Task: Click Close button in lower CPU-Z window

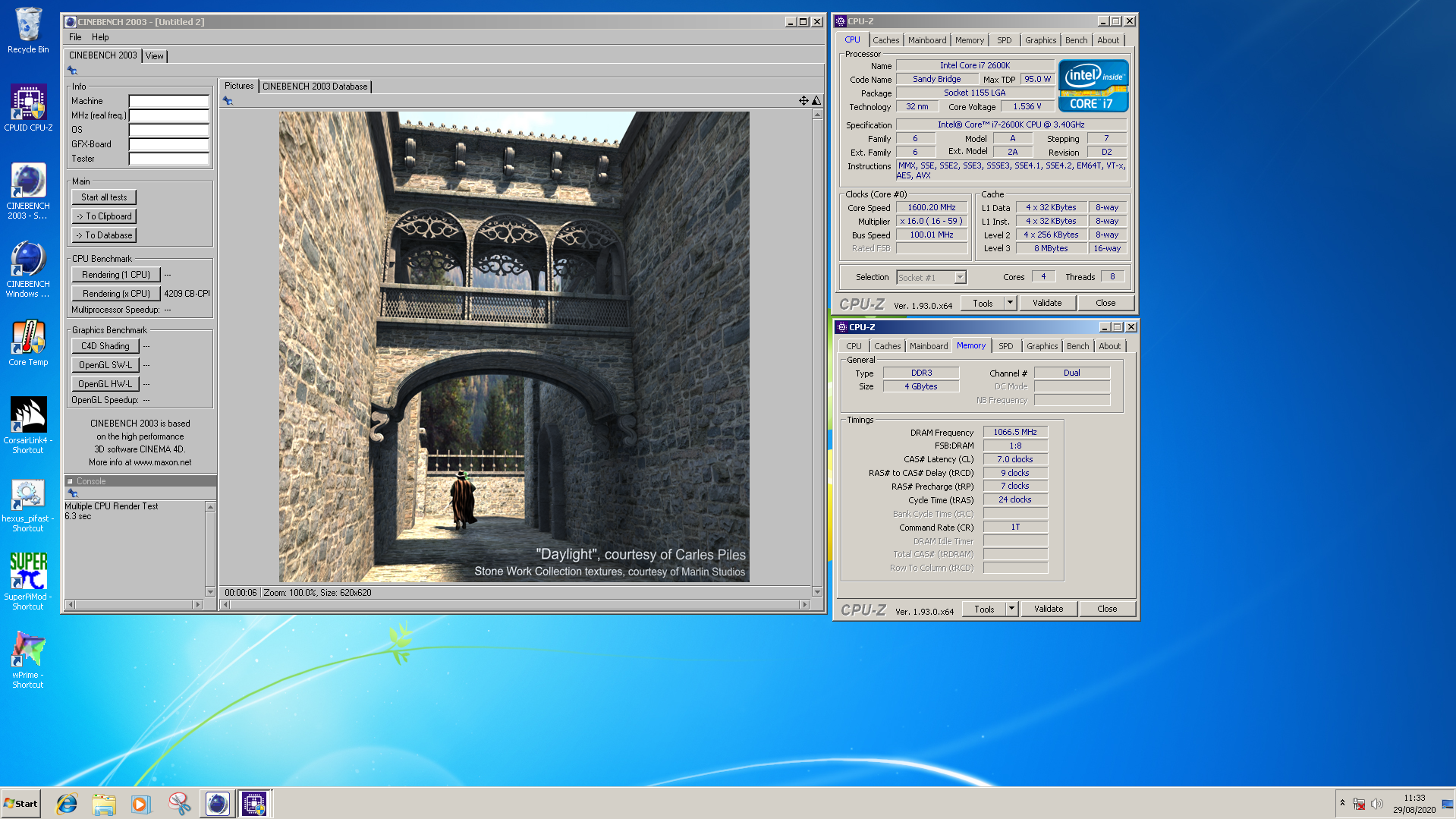Action: click(1107, 609)
